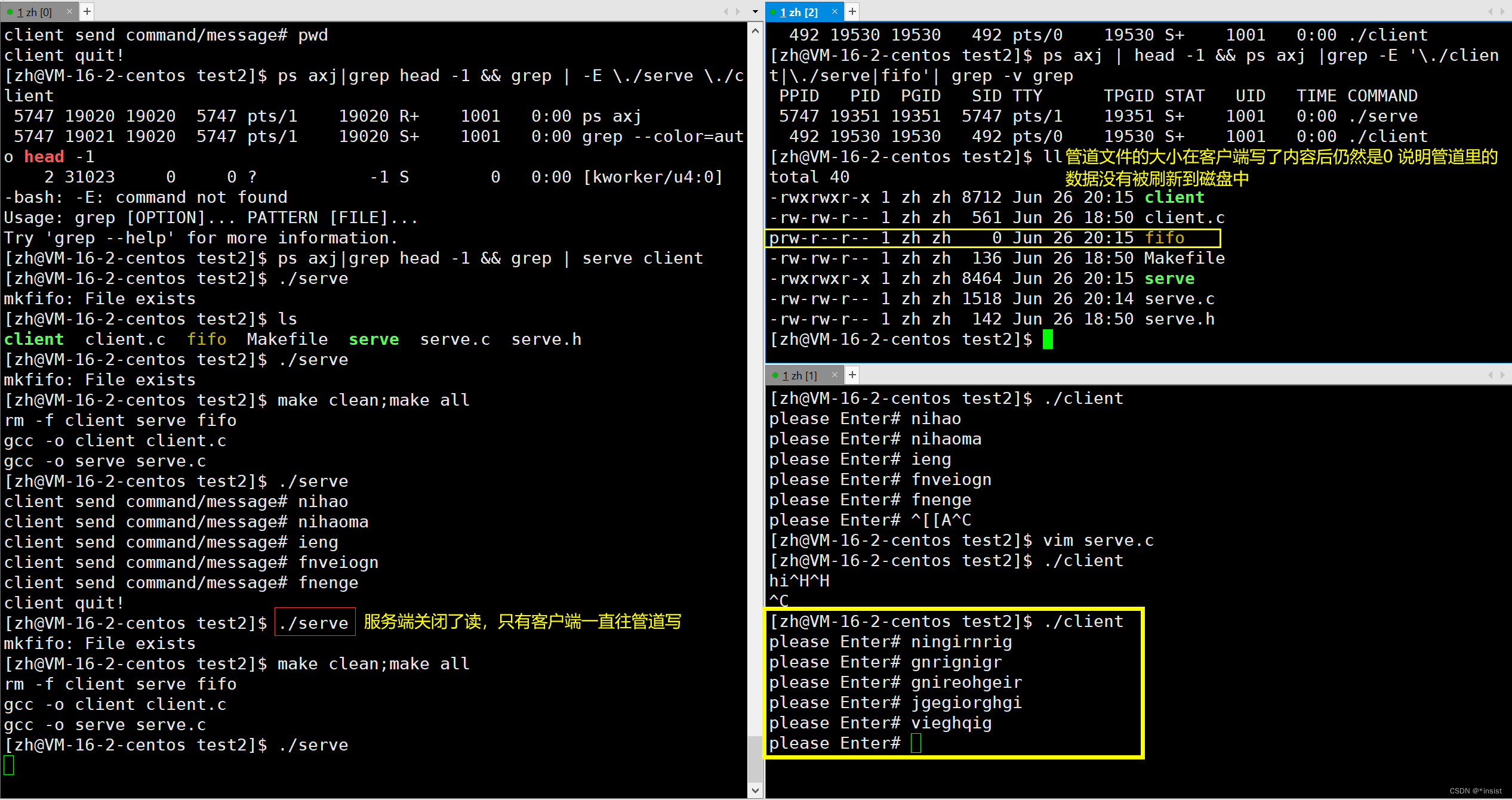Add a new tab next to '1 zh [1]'
Image resolution: width=1512 pixels, height=800 pixels.
coord(852,375)
